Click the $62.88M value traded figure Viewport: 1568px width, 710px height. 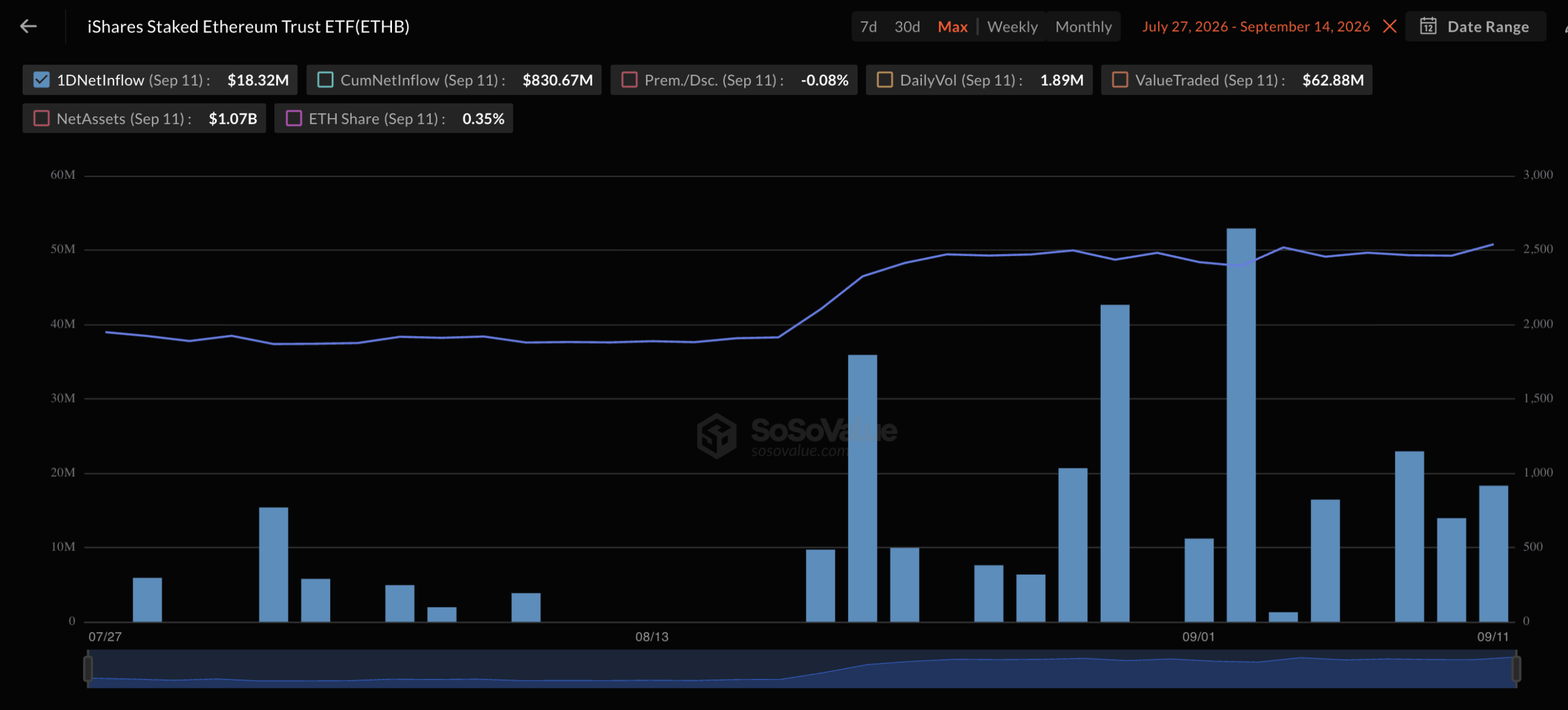[1333, 80]
